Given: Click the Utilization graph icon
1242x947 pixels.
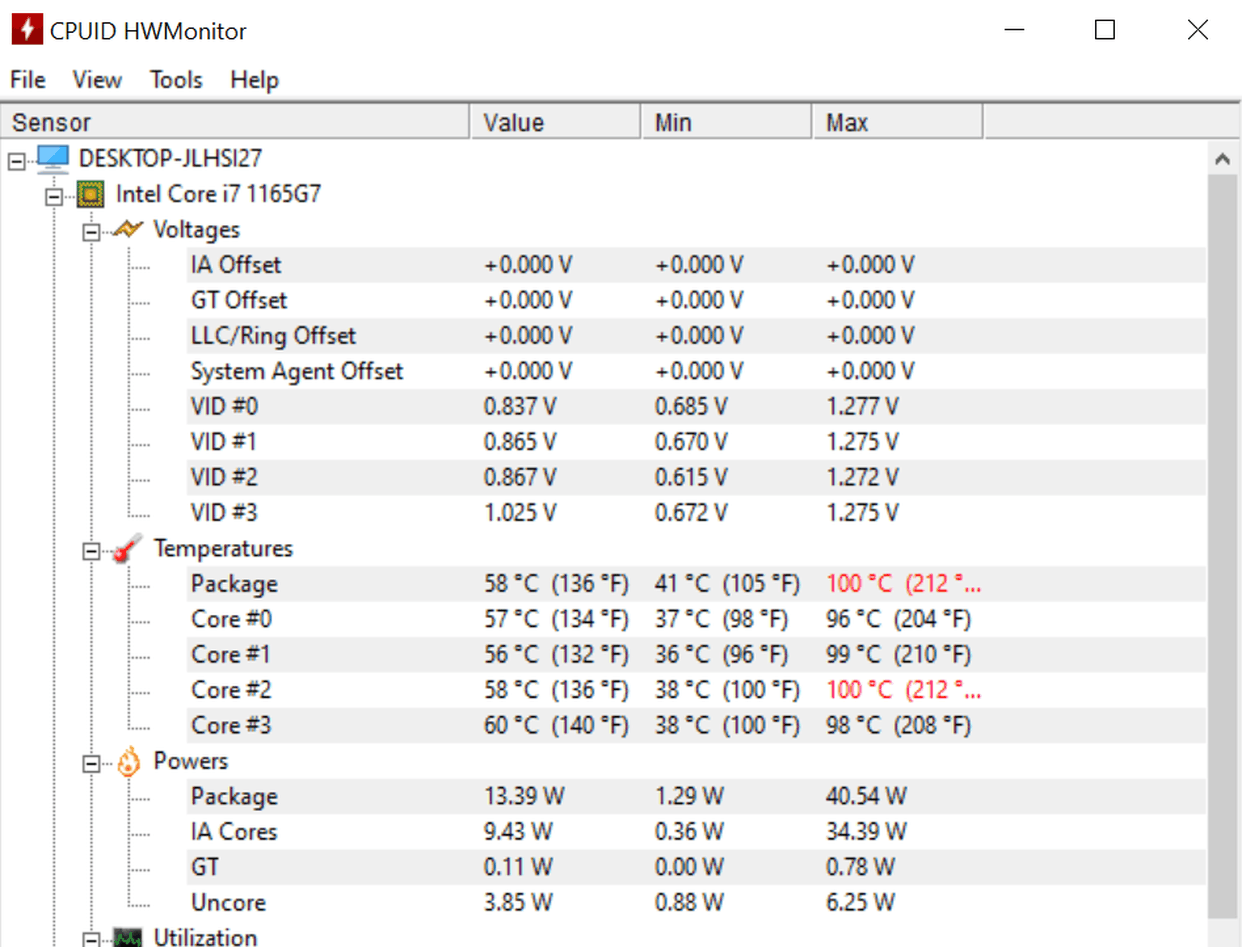Looking at the screenshot, I should [x=128, y=938].
